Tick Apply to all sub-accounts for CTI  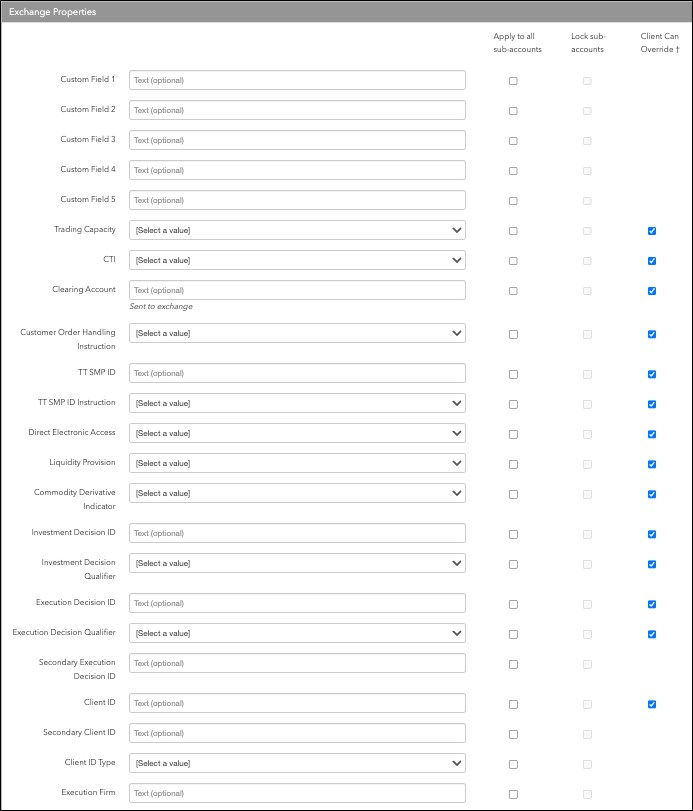(513, 261)
